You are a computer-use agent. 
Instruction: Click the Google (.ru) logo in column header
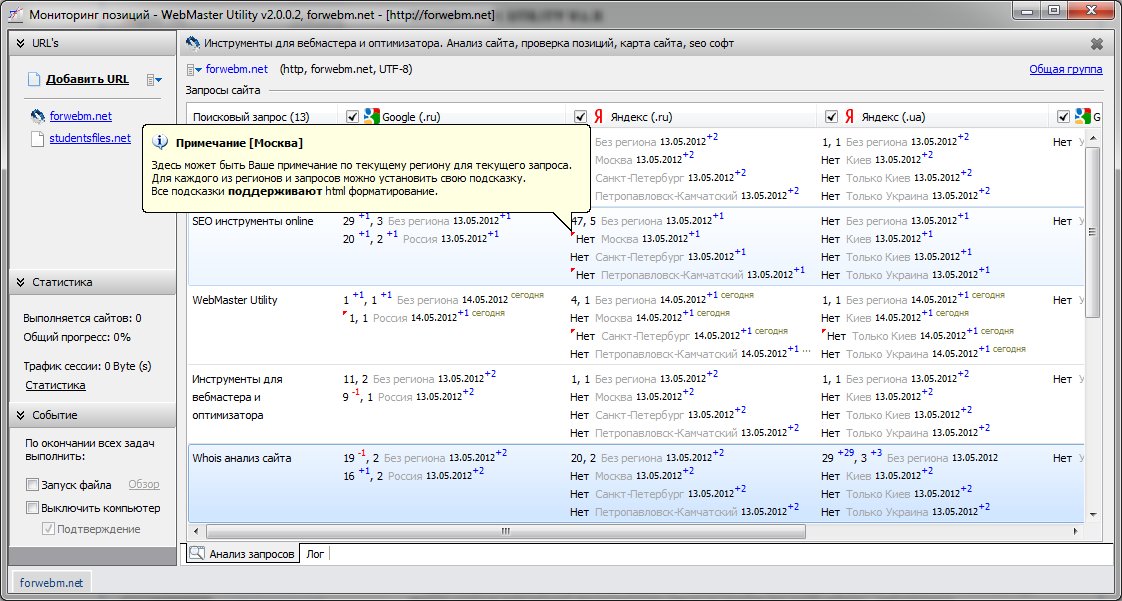(371, 117)
